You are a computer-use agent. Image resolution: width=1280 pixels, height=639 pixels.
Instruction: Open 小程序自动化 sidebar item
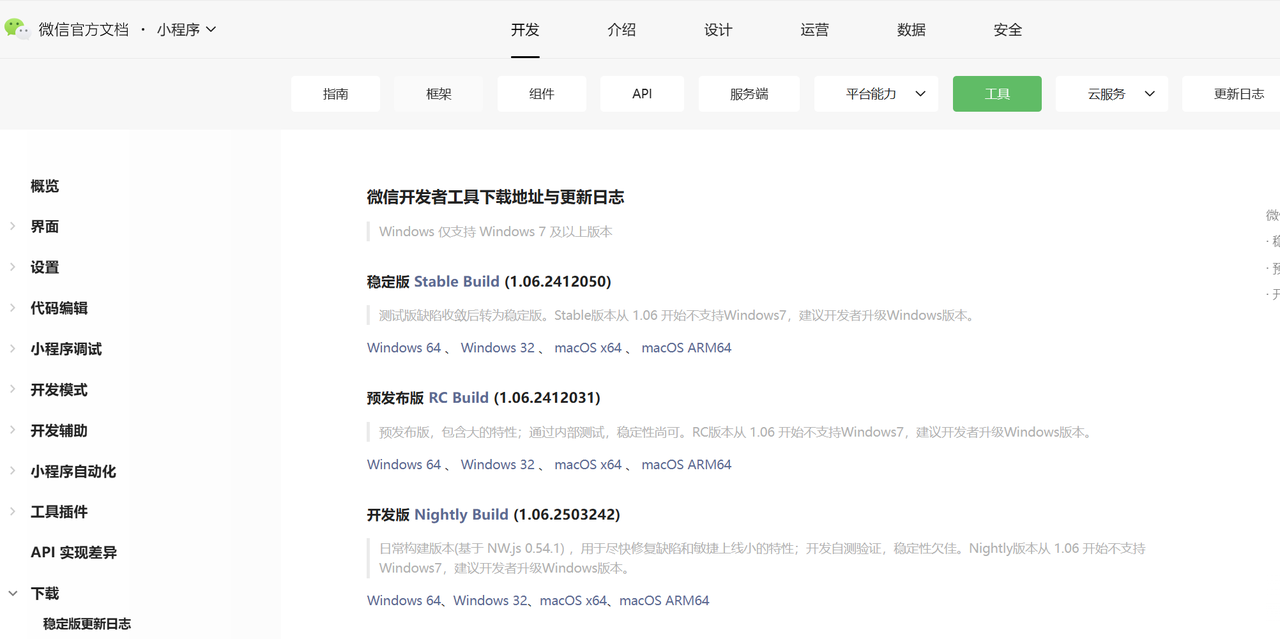(x=73, y=471)
